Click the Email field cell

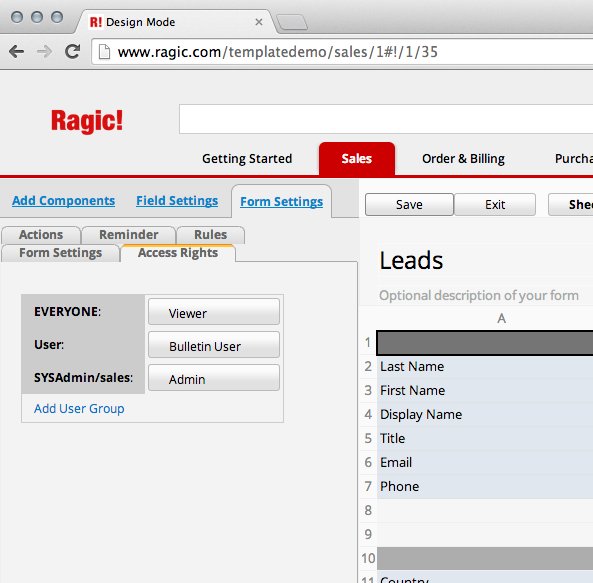[x=485, y=462]
